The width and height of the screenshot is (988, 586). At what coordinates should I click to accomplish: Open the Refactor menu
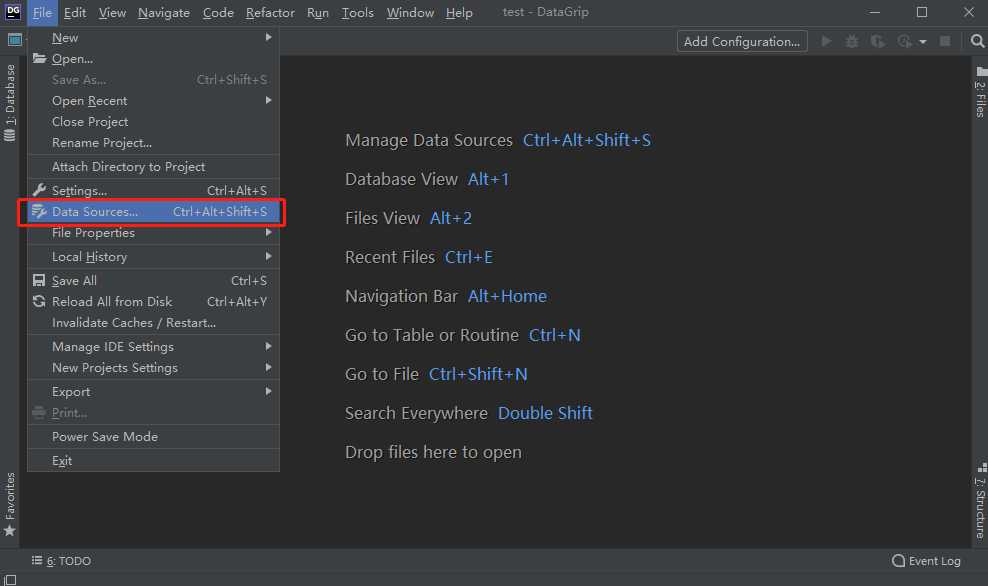[x=270, y=13]
